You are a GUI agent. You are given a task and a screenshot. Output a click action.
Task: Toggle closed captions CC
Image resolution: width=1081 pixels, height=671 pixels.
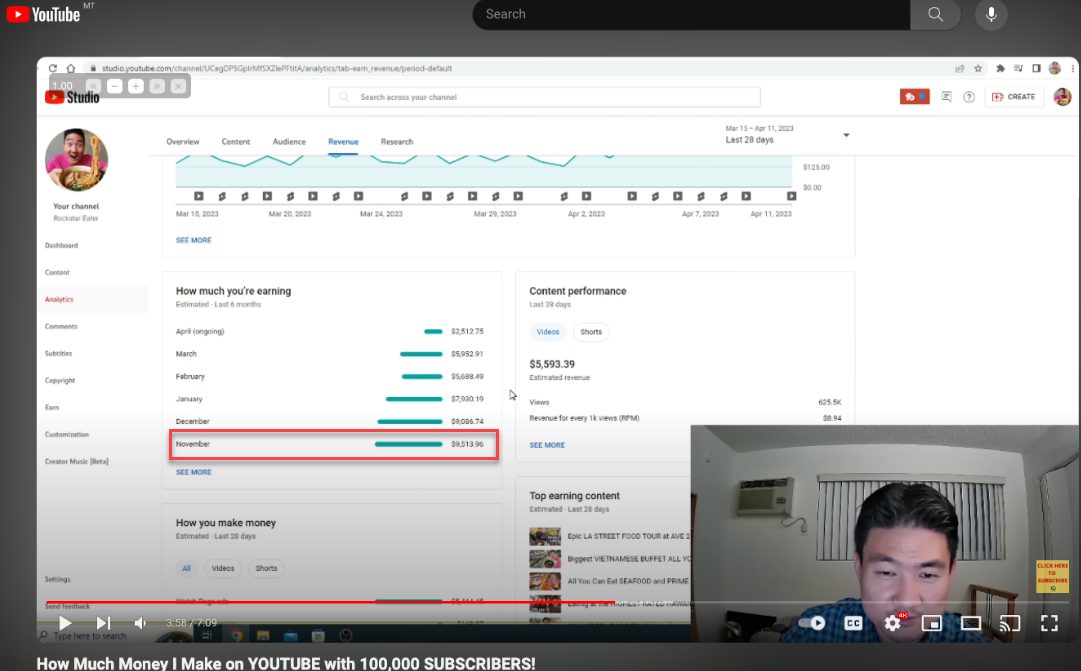(x=853, y=623)
